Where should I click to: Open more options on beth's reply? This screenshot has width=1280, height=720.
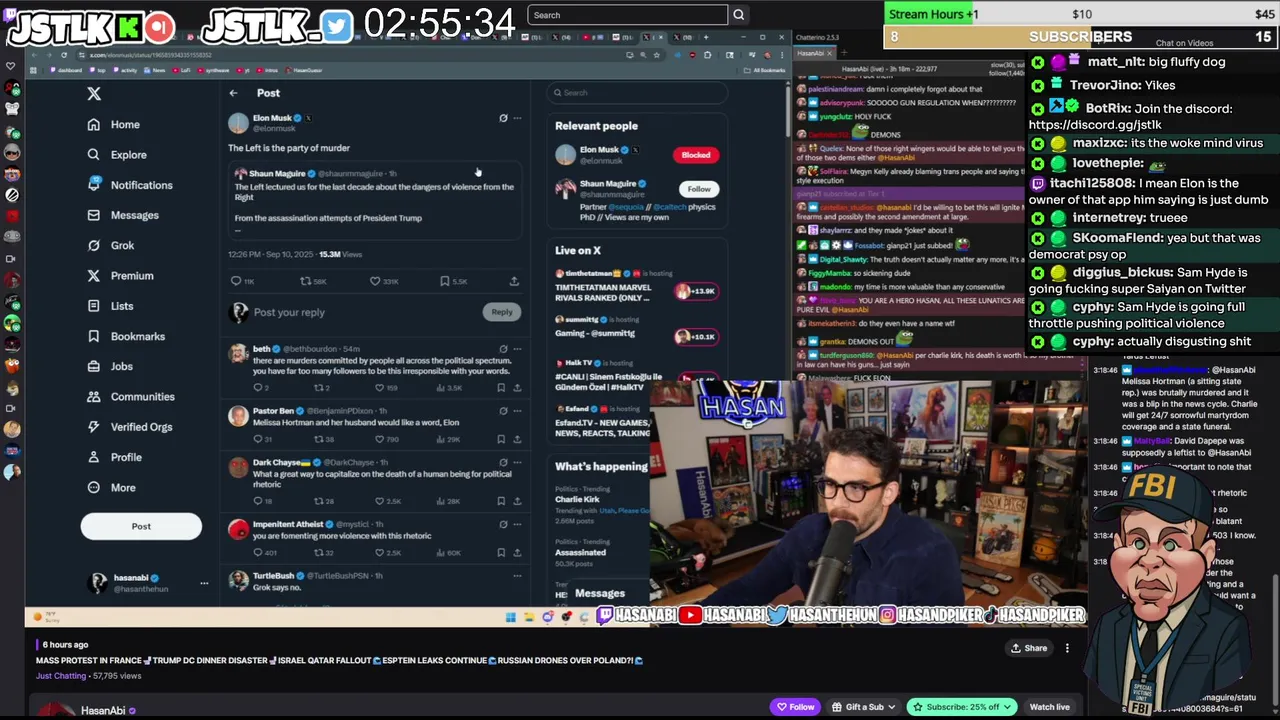(x=517, y=349)
